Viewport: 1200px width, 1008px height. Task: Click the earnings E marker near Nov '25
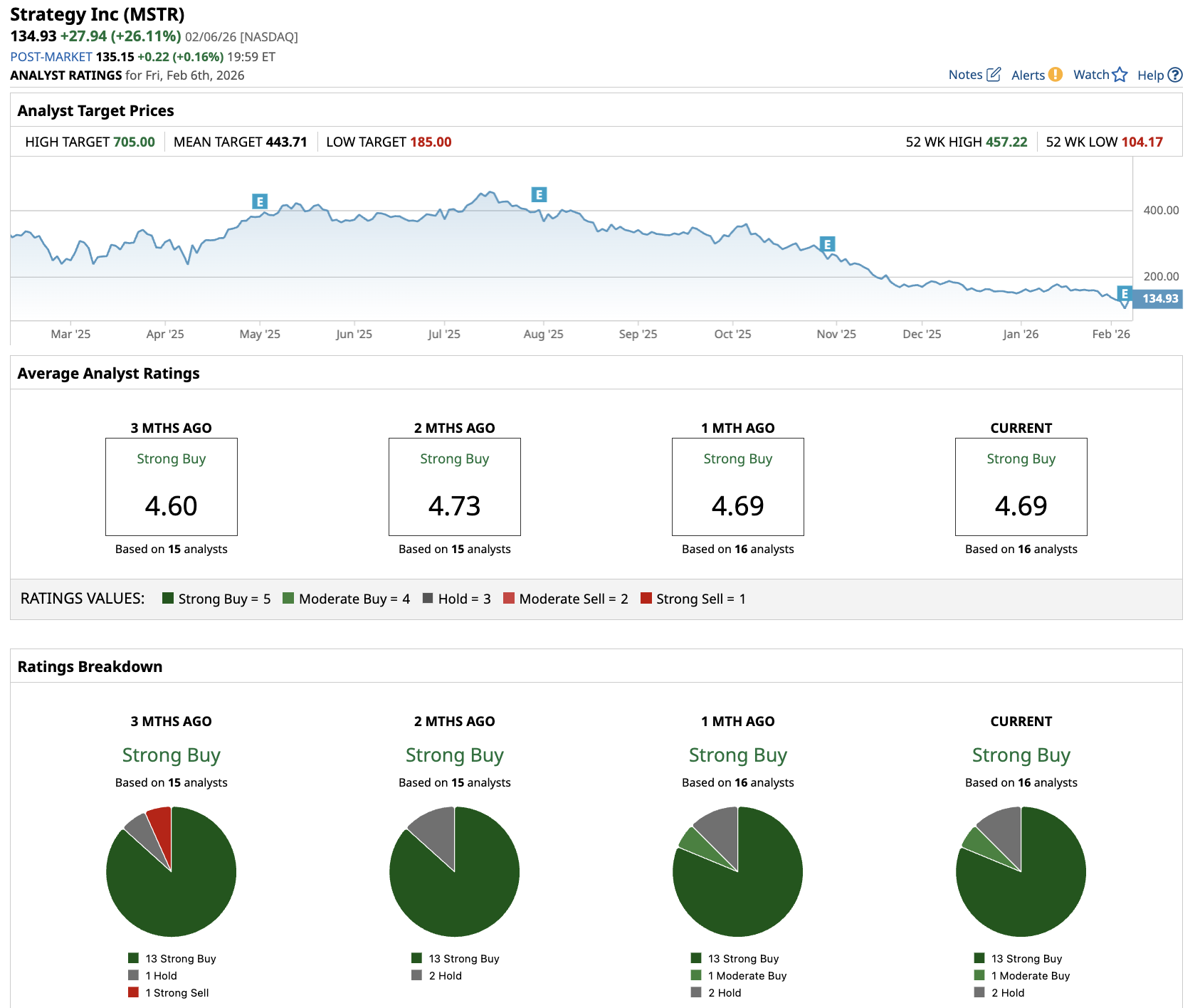(x=826, y=244)
